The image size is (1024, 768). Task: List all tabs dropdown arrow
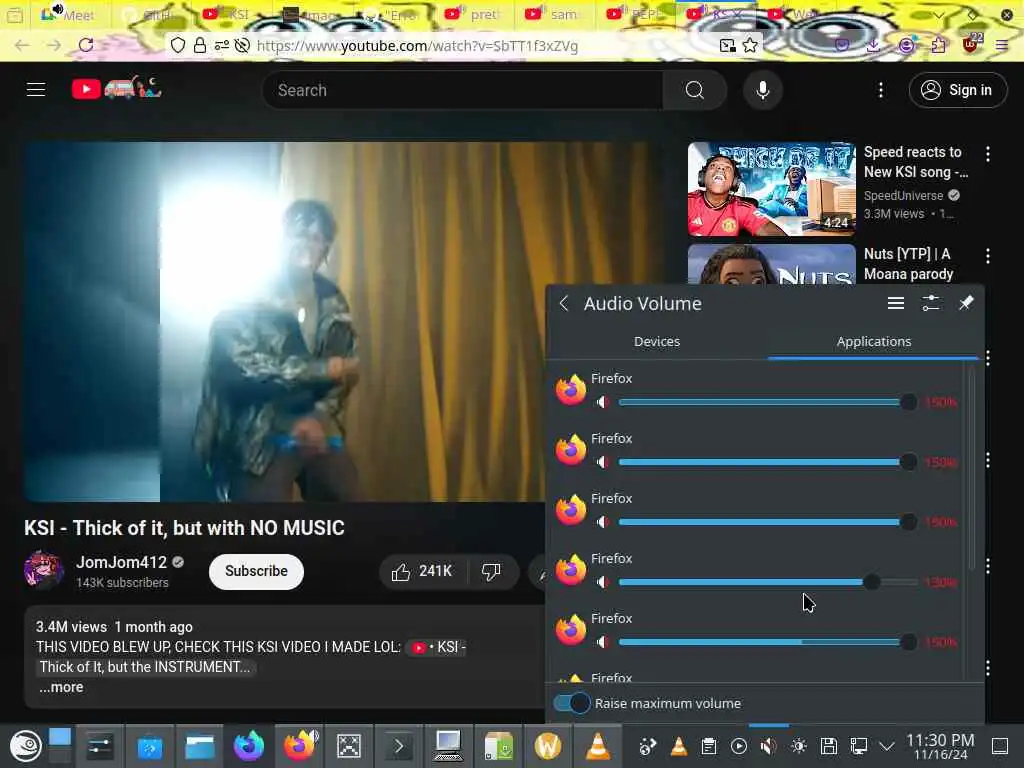click(939, 15)
